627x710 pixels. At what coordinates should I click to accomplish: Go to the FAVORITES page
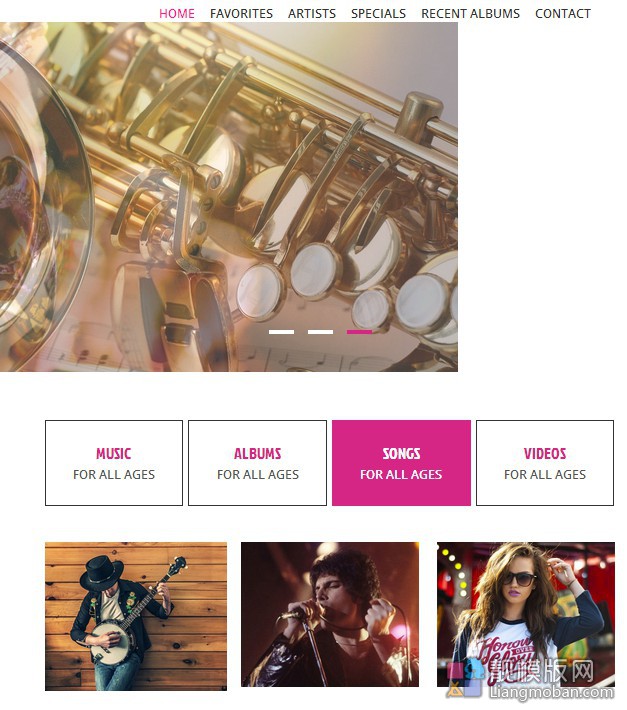pyautogui.click(x=241, y=14)
